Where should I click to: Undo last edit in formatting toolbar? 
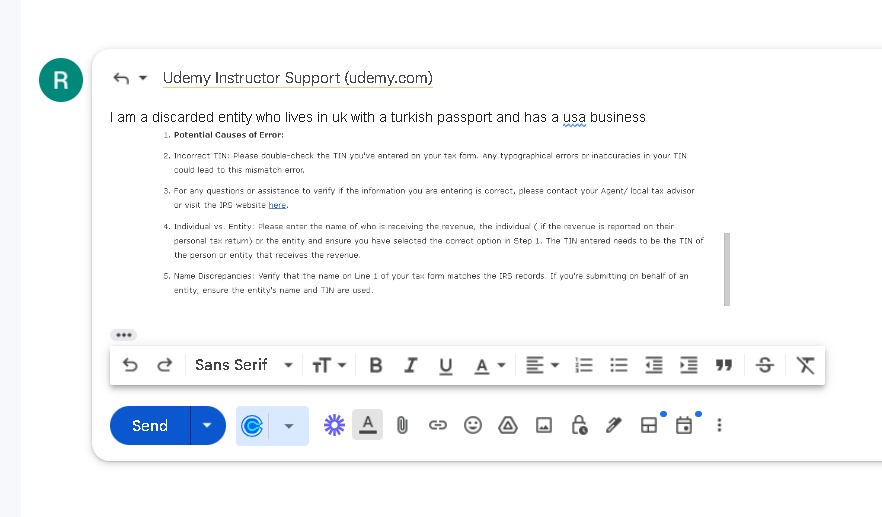point(130,365)
